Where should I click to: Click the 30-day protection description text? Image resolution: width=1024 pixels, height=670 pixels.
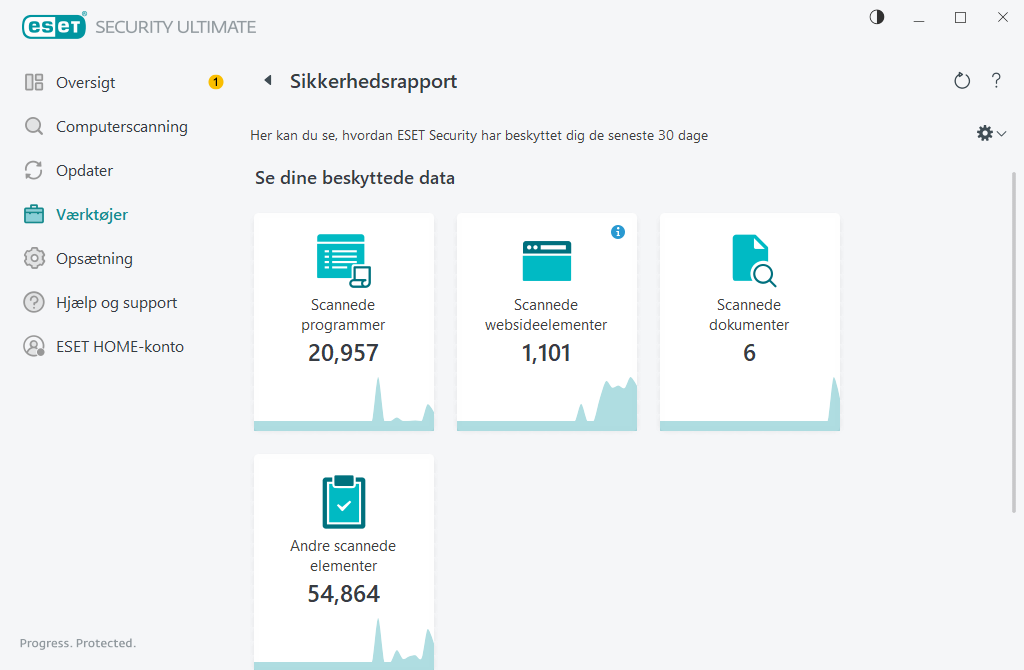(x=479, y=135)
